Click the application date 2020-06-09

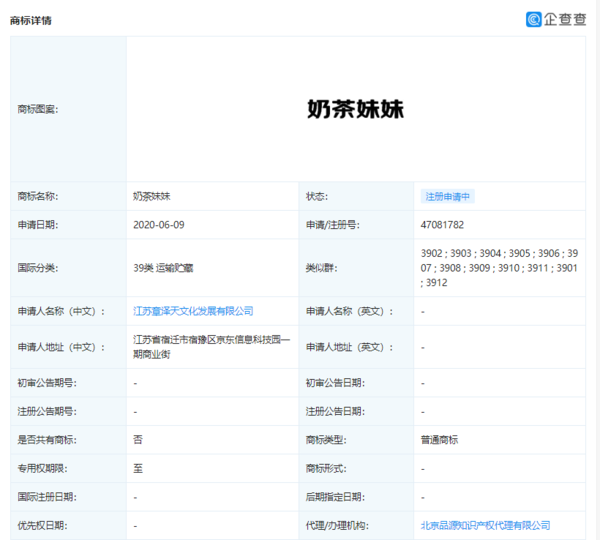158,225
